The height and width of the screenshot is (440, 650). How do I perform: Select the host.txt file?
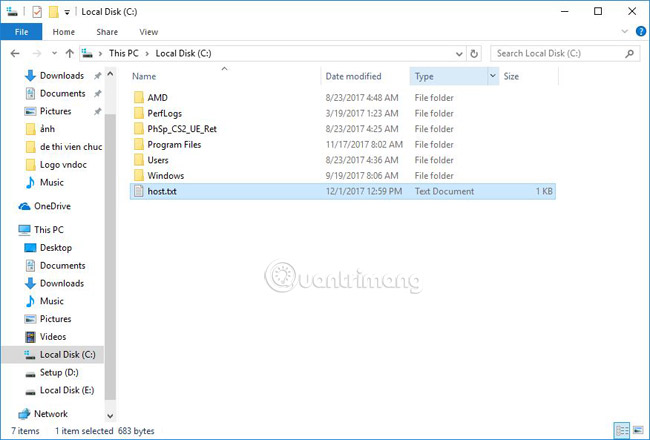click(342, 191)
